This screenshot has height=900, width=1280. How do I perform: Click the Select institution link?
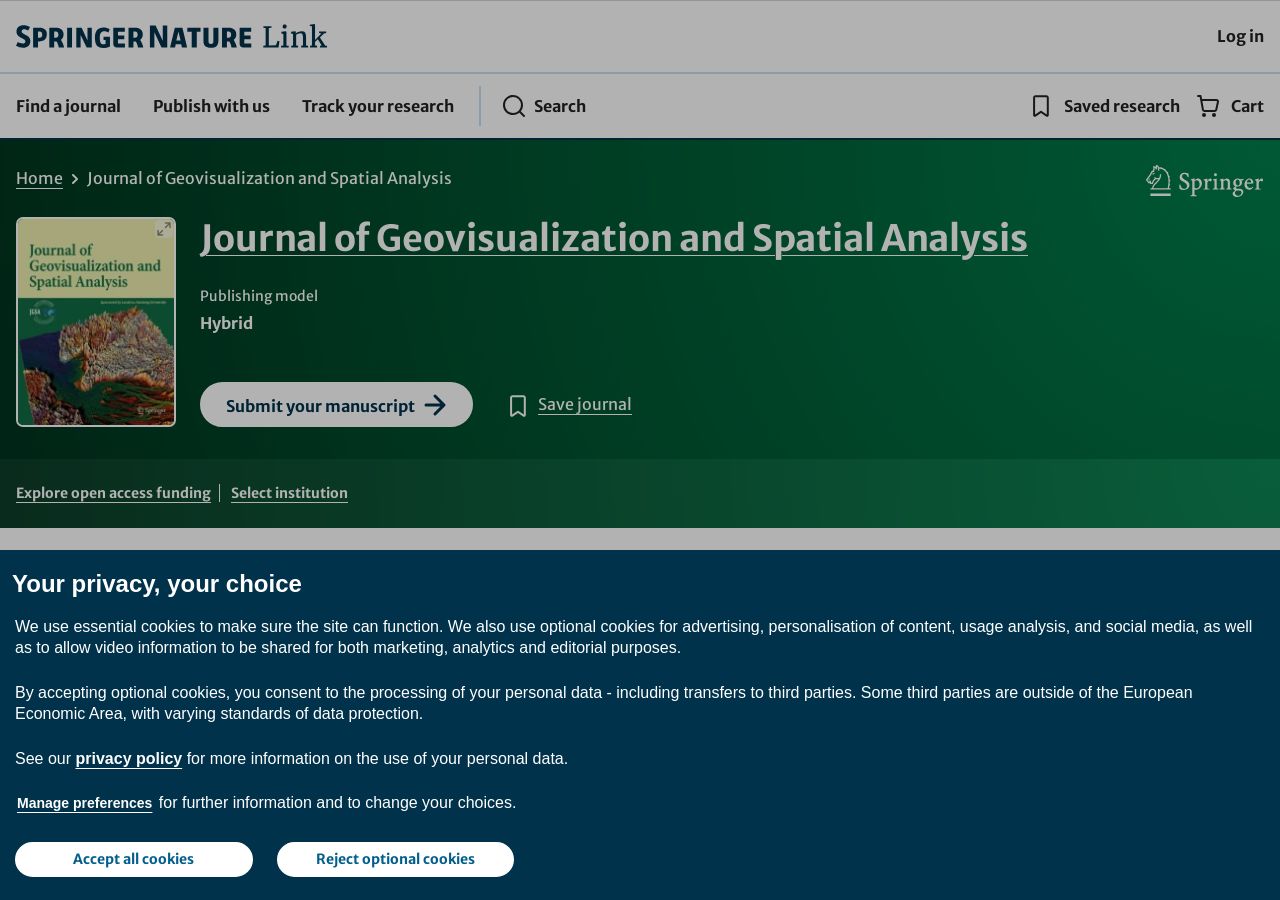pos(289,493)
